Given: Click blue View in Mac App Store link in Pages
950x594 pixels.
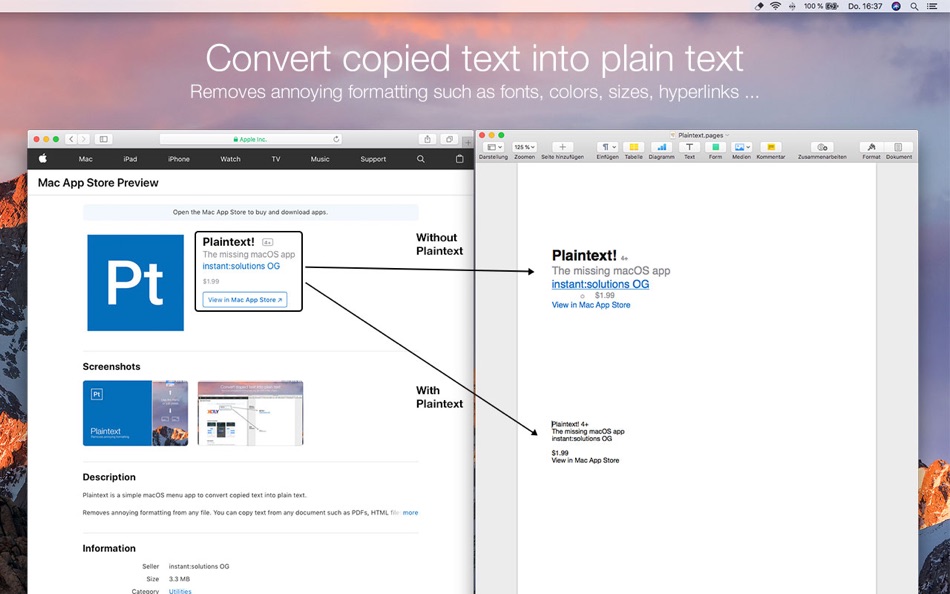Looking at the screenshot, I should coord(591,305).
